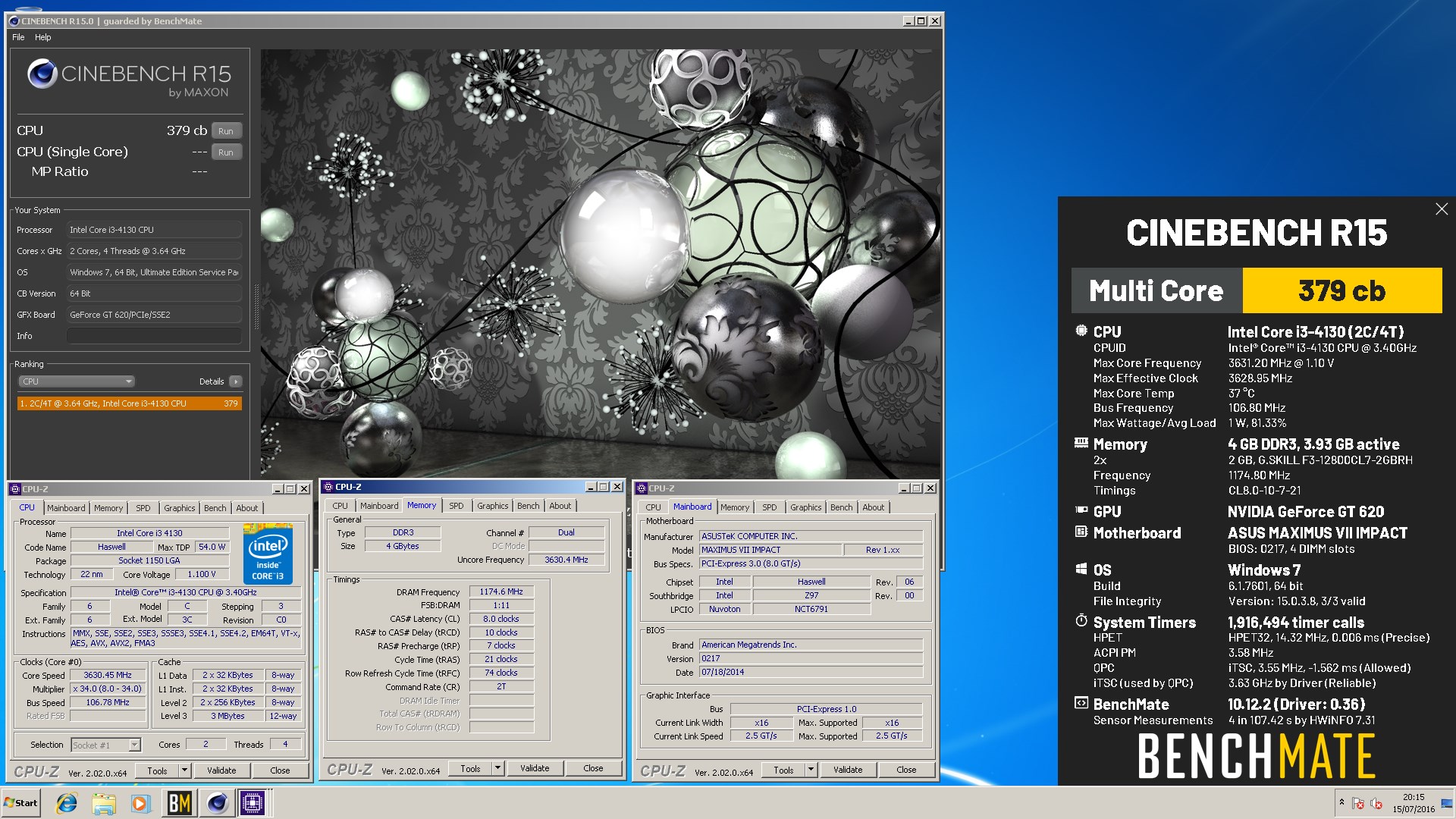Click the BenchMate section icon in panel
This screenshot has width=1456, height=819.
[1081, 703]
